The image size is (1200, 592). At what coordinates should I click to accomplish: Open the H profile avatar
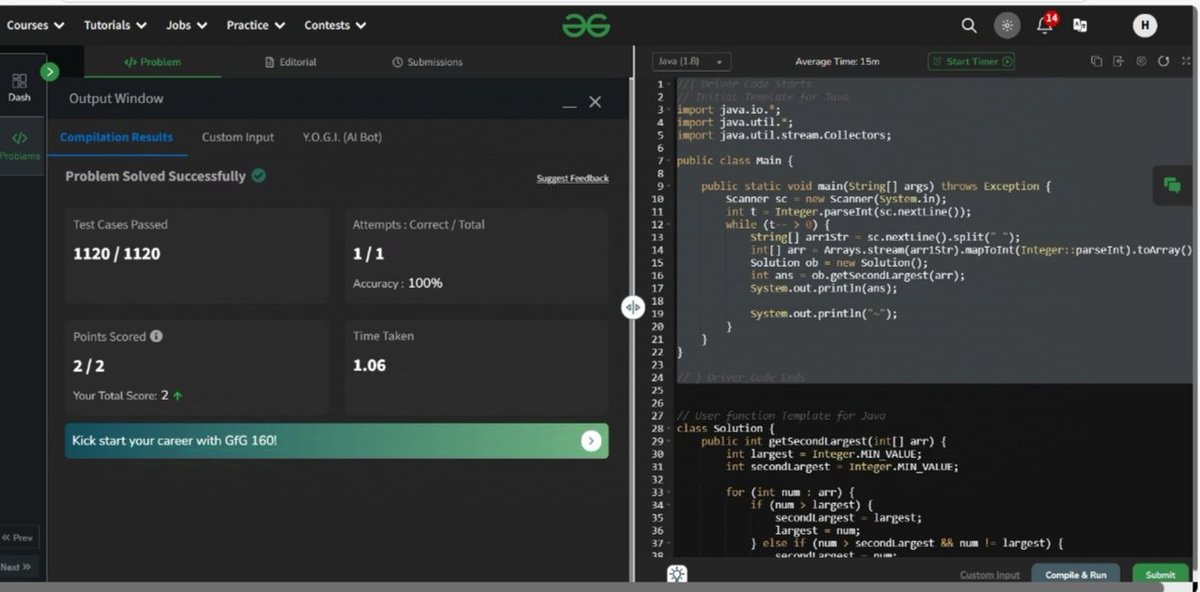1145,25
